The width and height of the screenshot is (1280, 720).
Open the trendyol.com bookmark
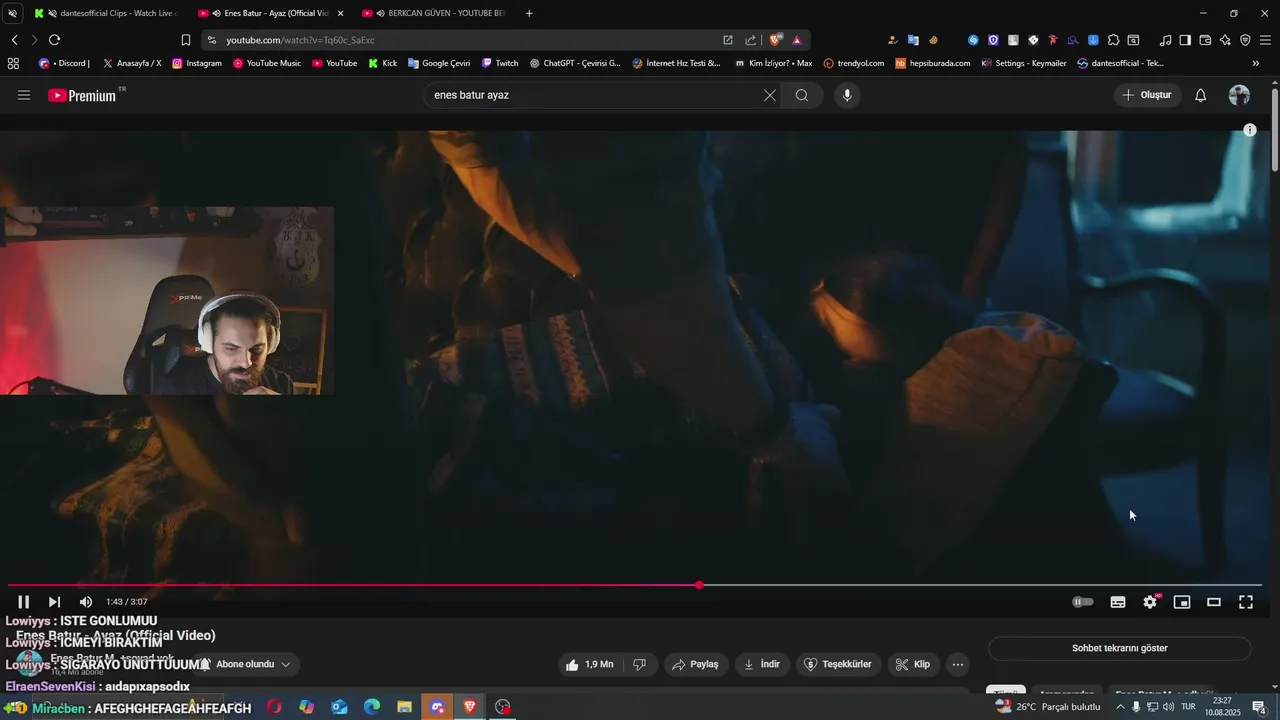pos(854,63)
